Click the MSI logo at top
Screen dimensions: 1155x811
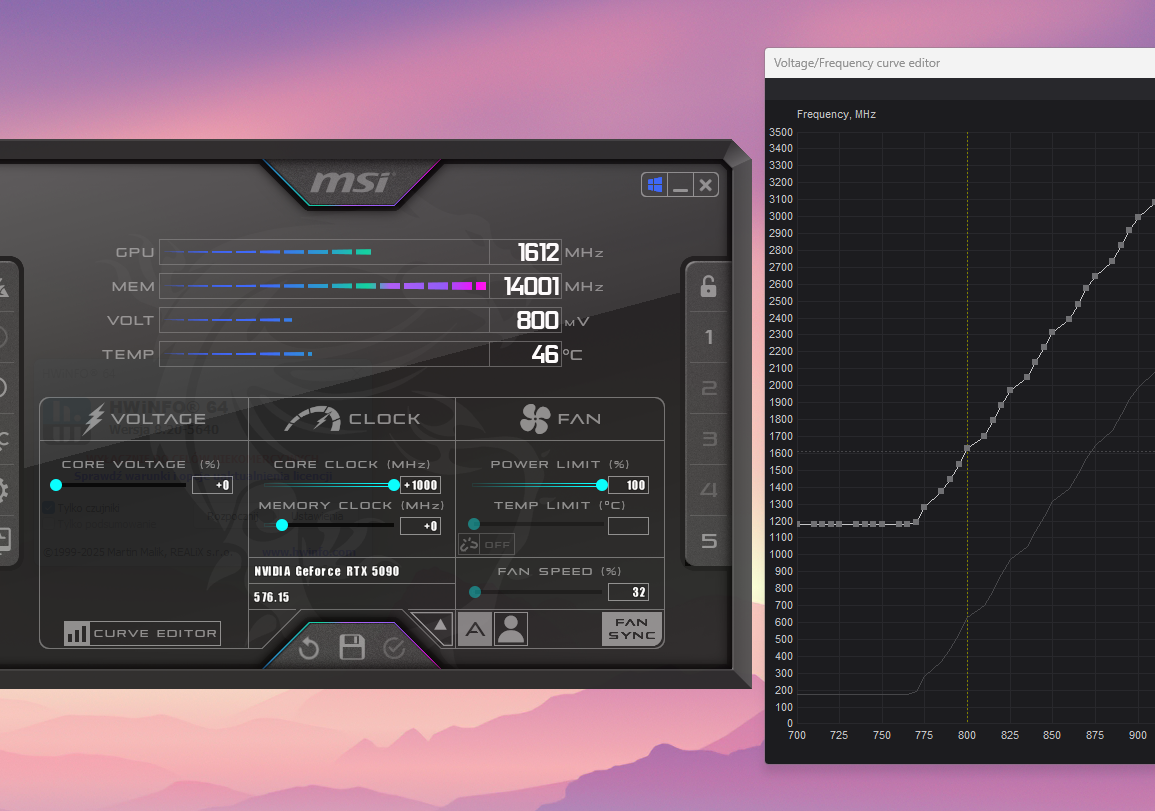point(351,183)
